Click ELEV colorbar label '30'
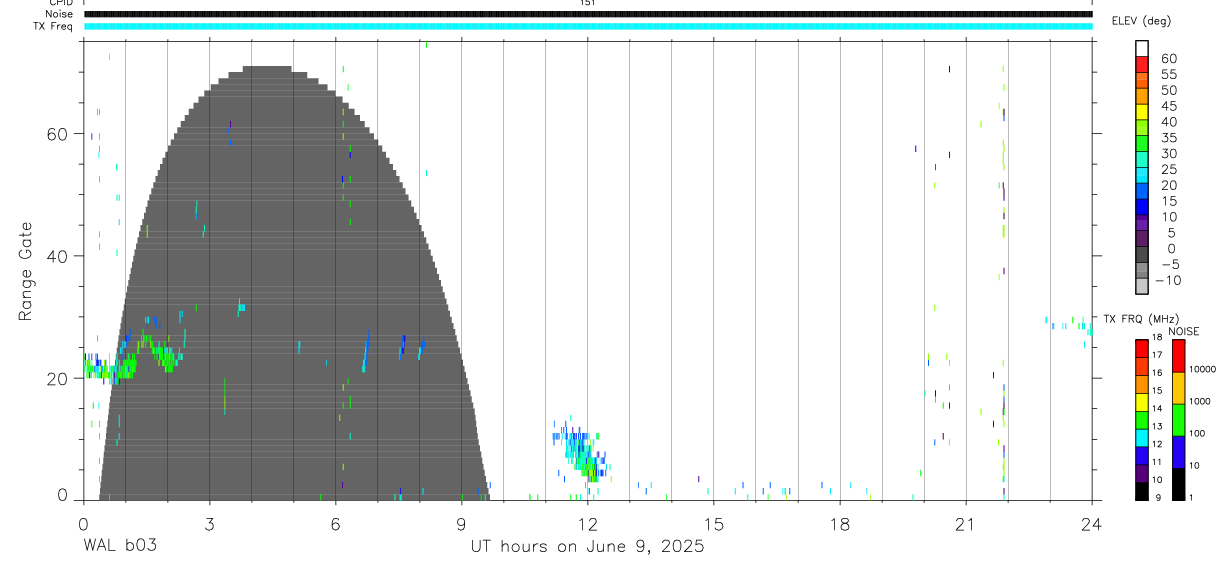The image size is (1228, 567). [1169, 154]
